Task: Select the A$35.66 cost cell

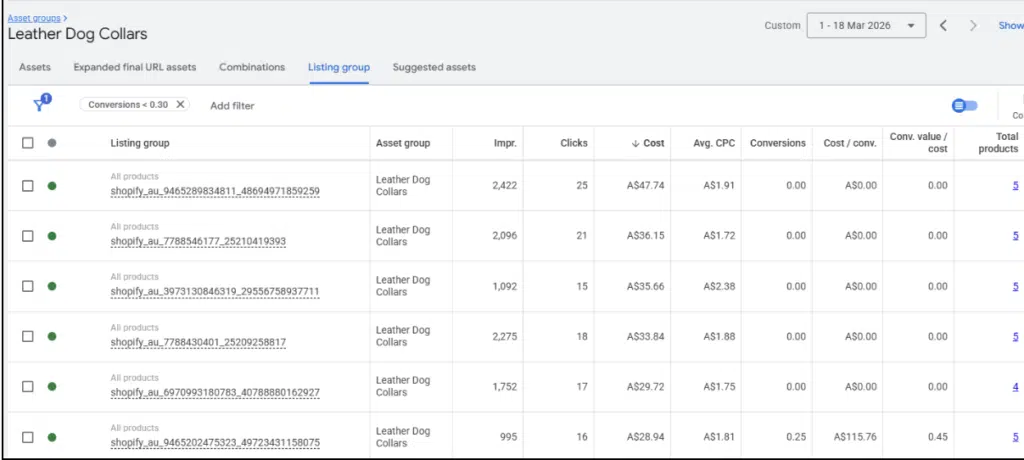Action: [645, 286]
